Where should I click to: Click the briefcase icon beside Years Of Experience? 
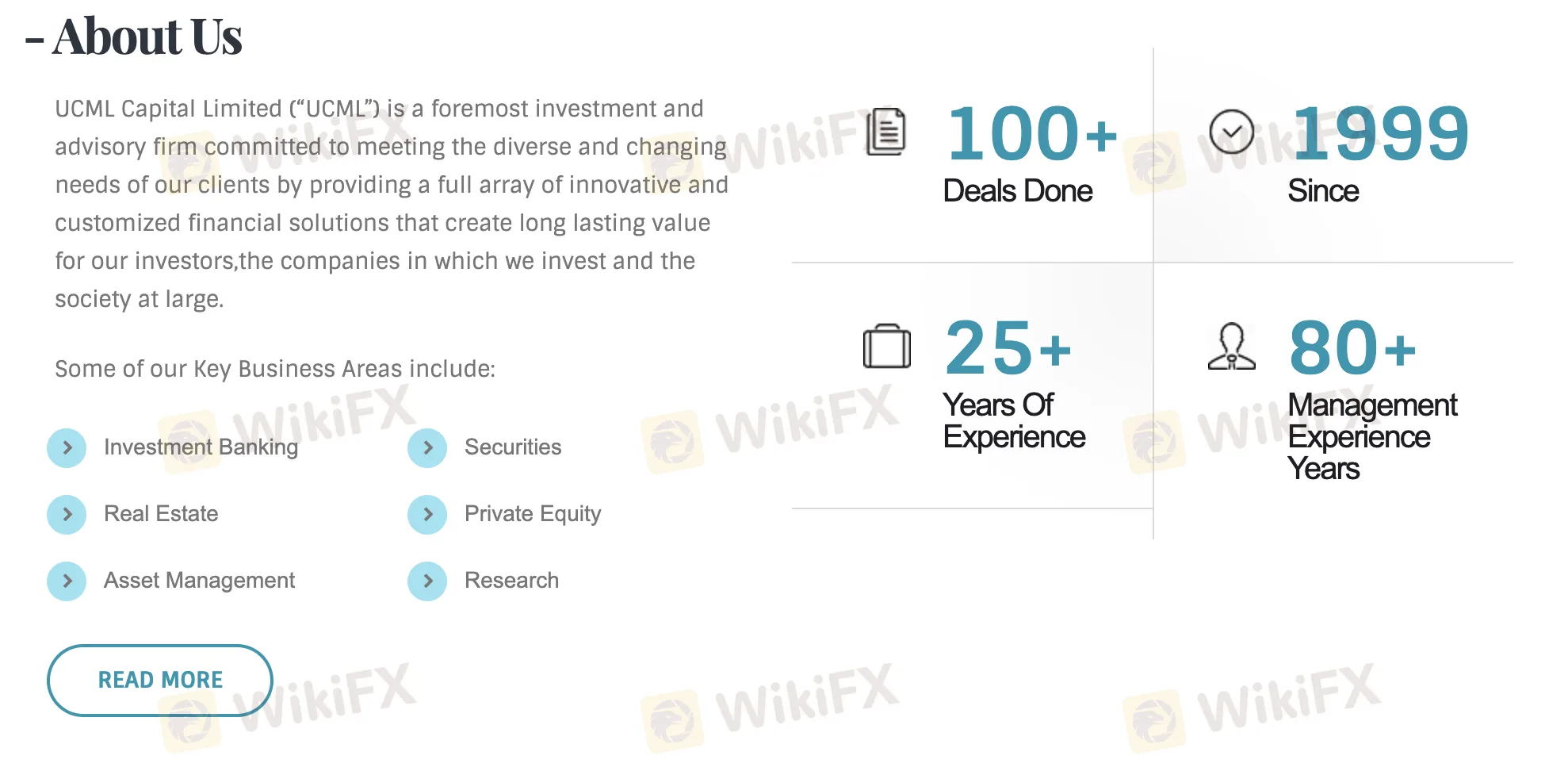pyautogui.click(x=886, y=347)
